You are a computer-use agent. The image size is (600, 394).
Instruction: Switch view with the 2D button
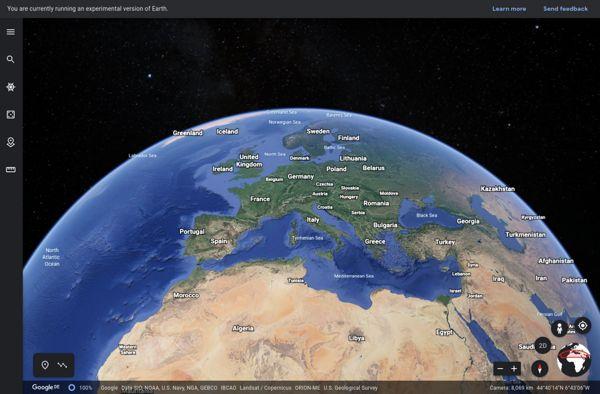click(x=543, y=345)
